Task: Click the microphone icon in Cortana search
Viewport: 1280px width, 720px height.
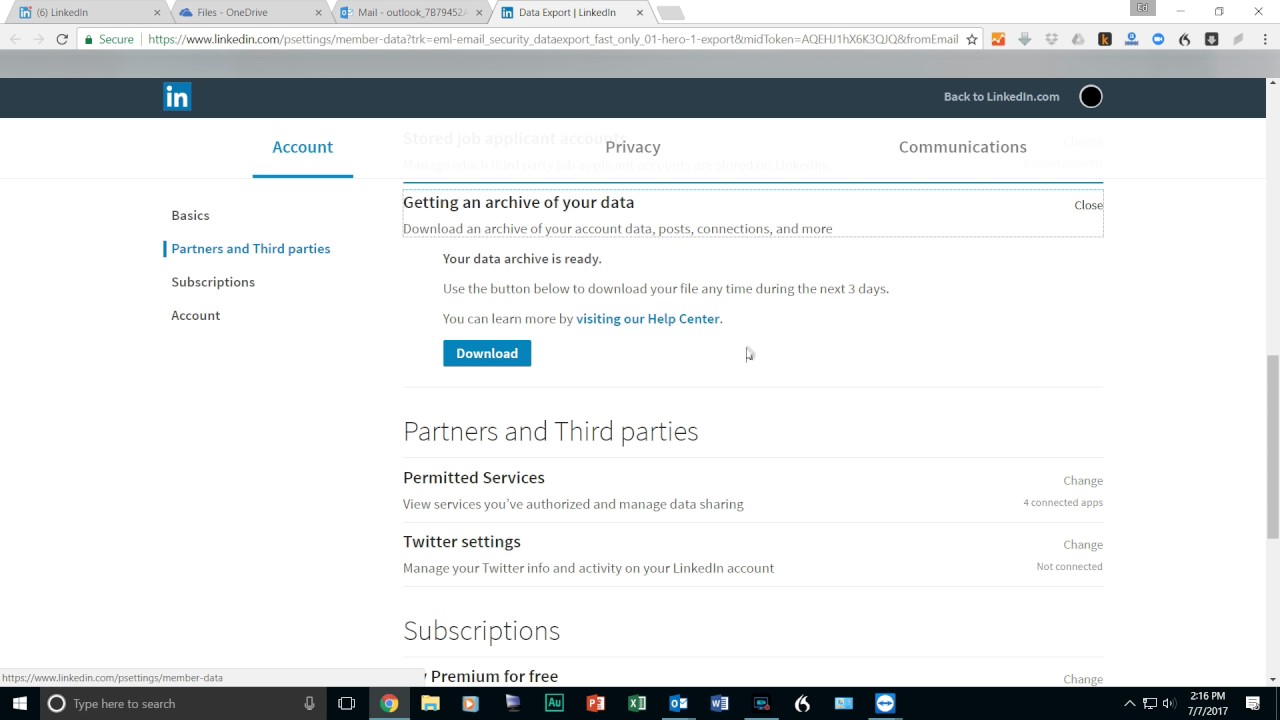Action: (x=309, y=703)
